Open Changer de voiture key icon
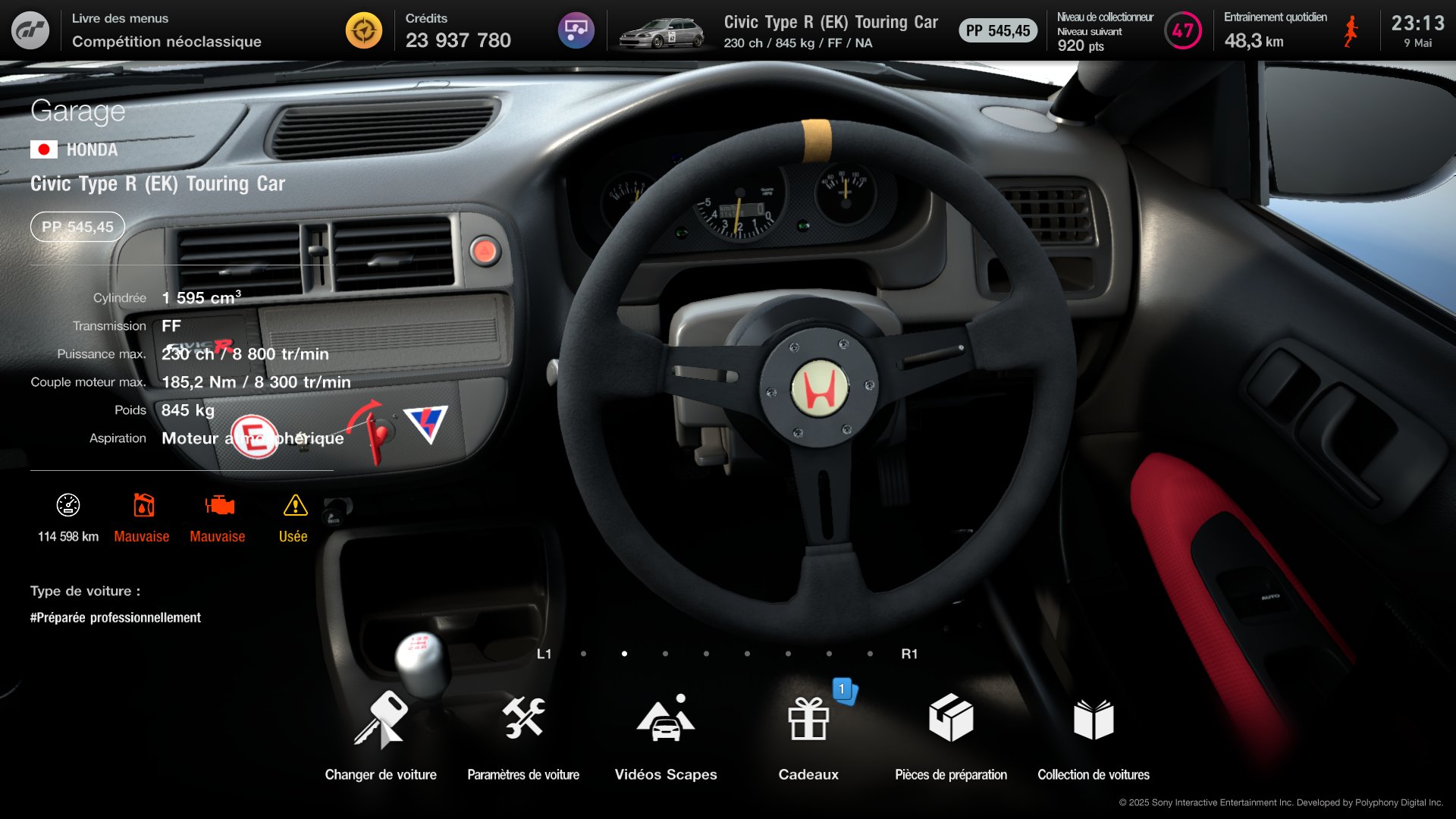 point(381,719)
